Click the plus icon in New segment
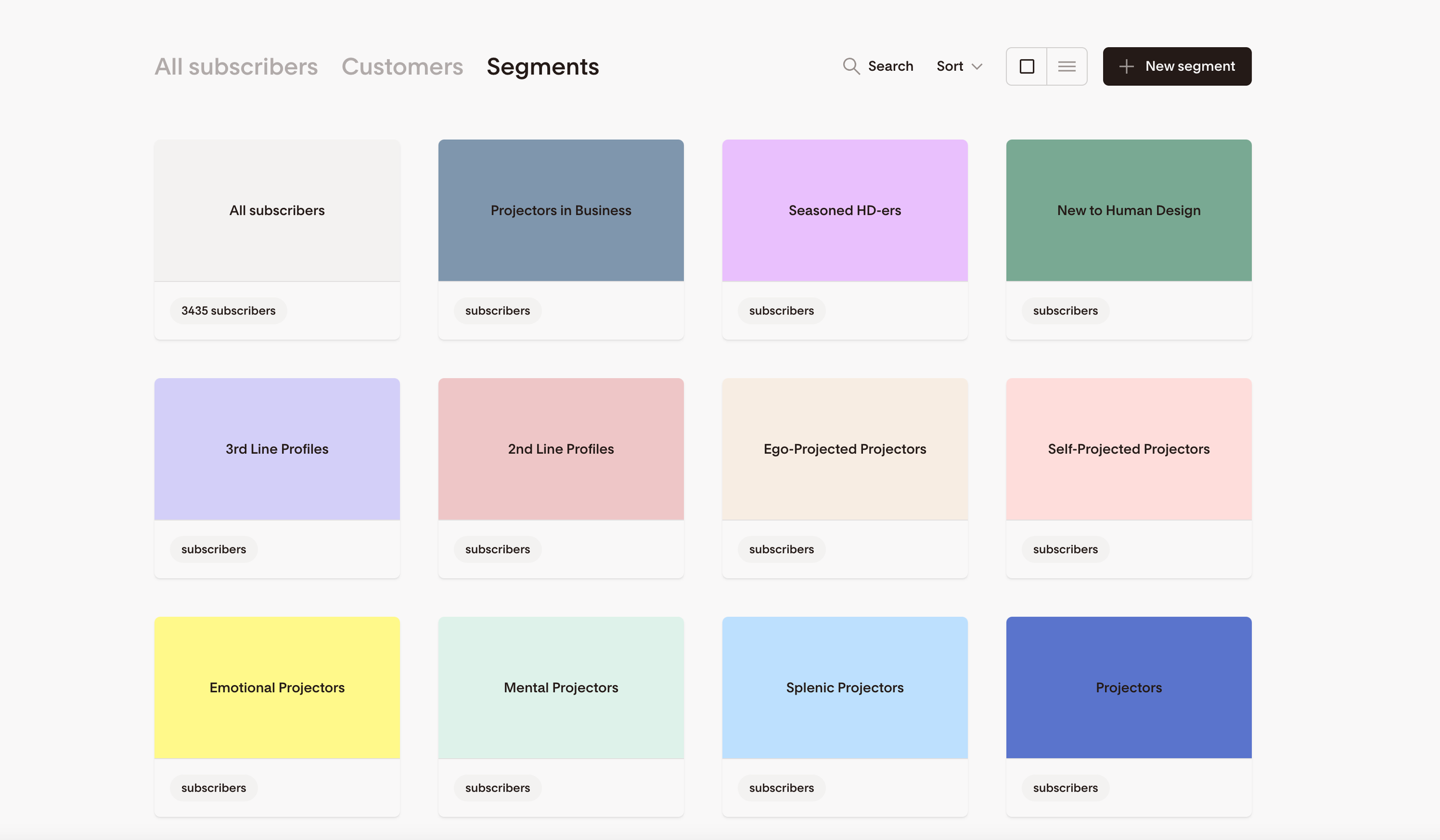Image resolution: width=1440 pixels, height=840 pixels. click(x=1126, y=66)
